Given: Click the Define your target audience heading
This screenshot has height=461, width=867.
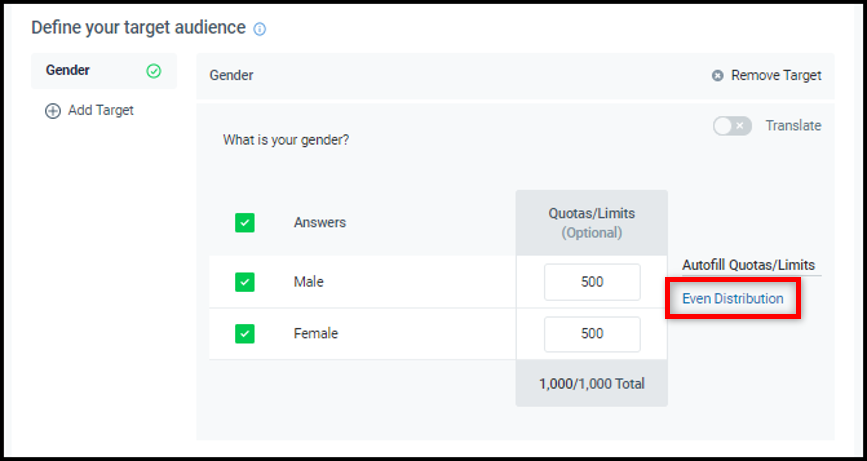Looking at the screenshot, I should tap(138, 28).
